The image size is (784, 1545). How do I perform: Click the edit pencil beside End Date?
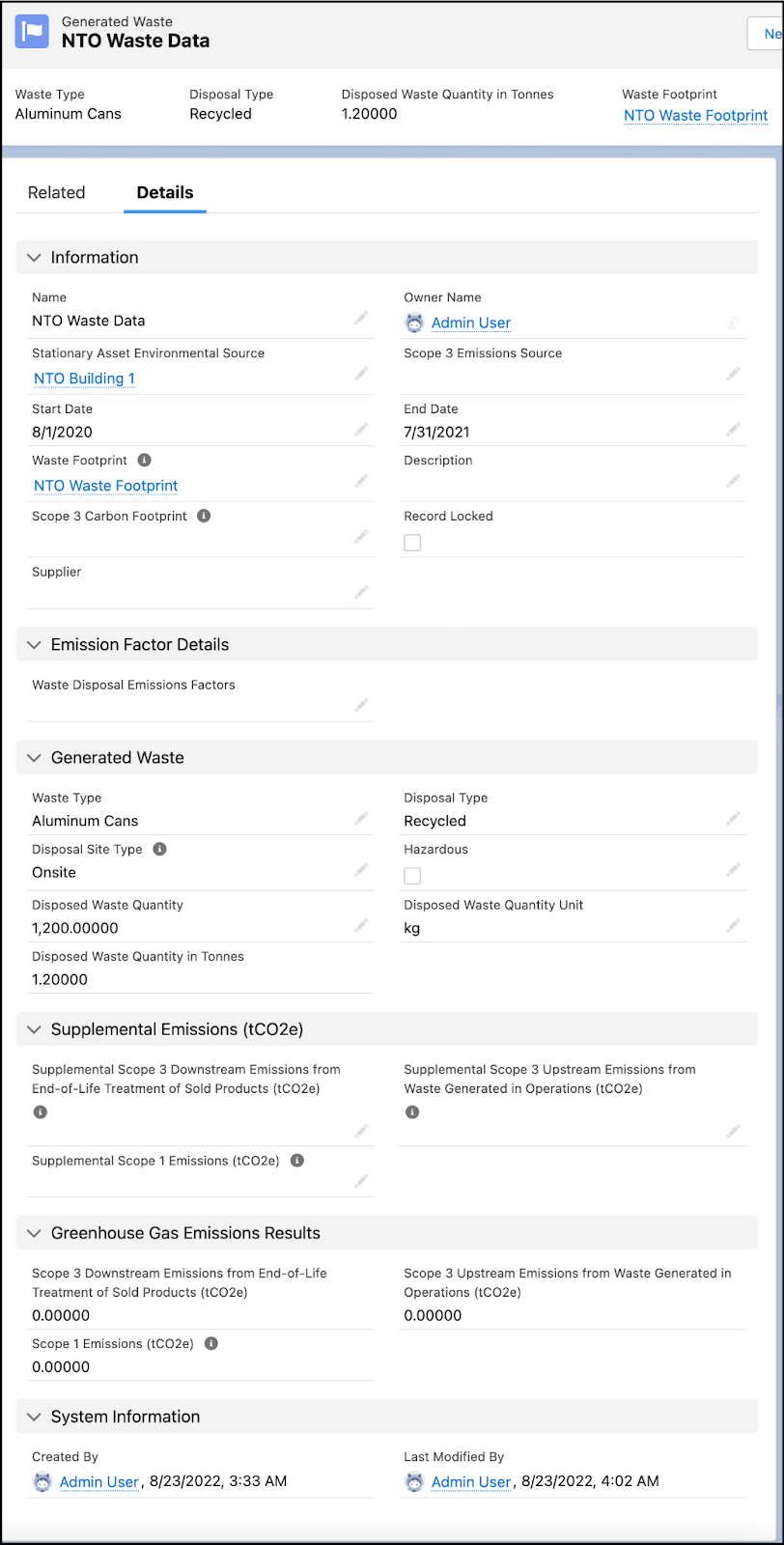(x=734, y=429)
